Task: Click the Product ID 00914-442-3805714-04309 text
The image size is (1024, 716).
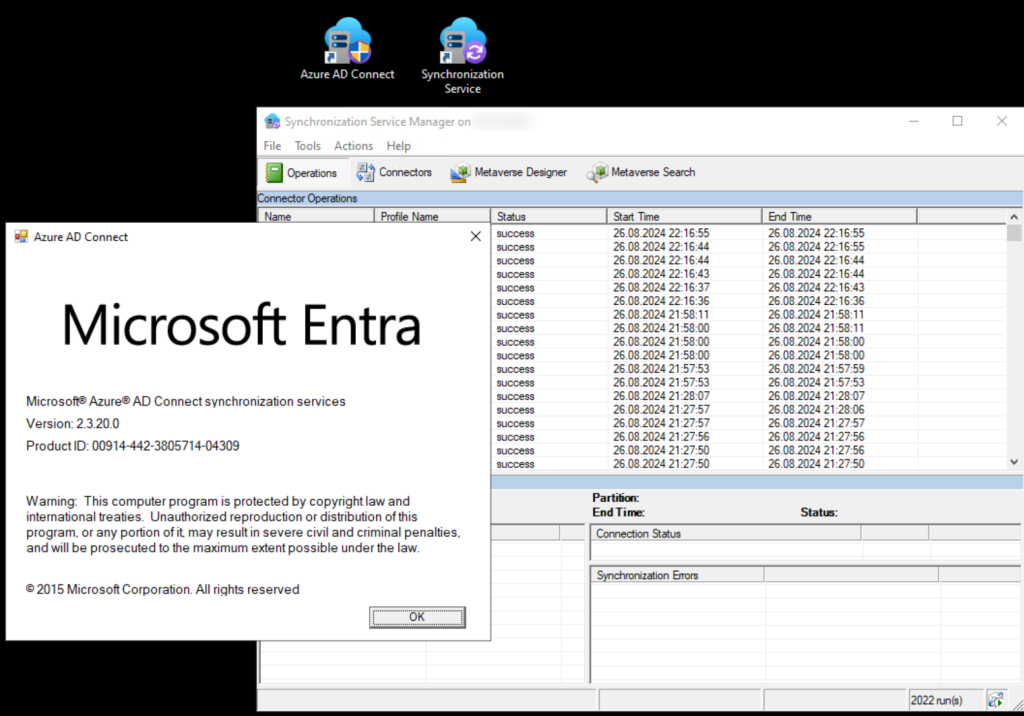Action: [x=133, y=446]
